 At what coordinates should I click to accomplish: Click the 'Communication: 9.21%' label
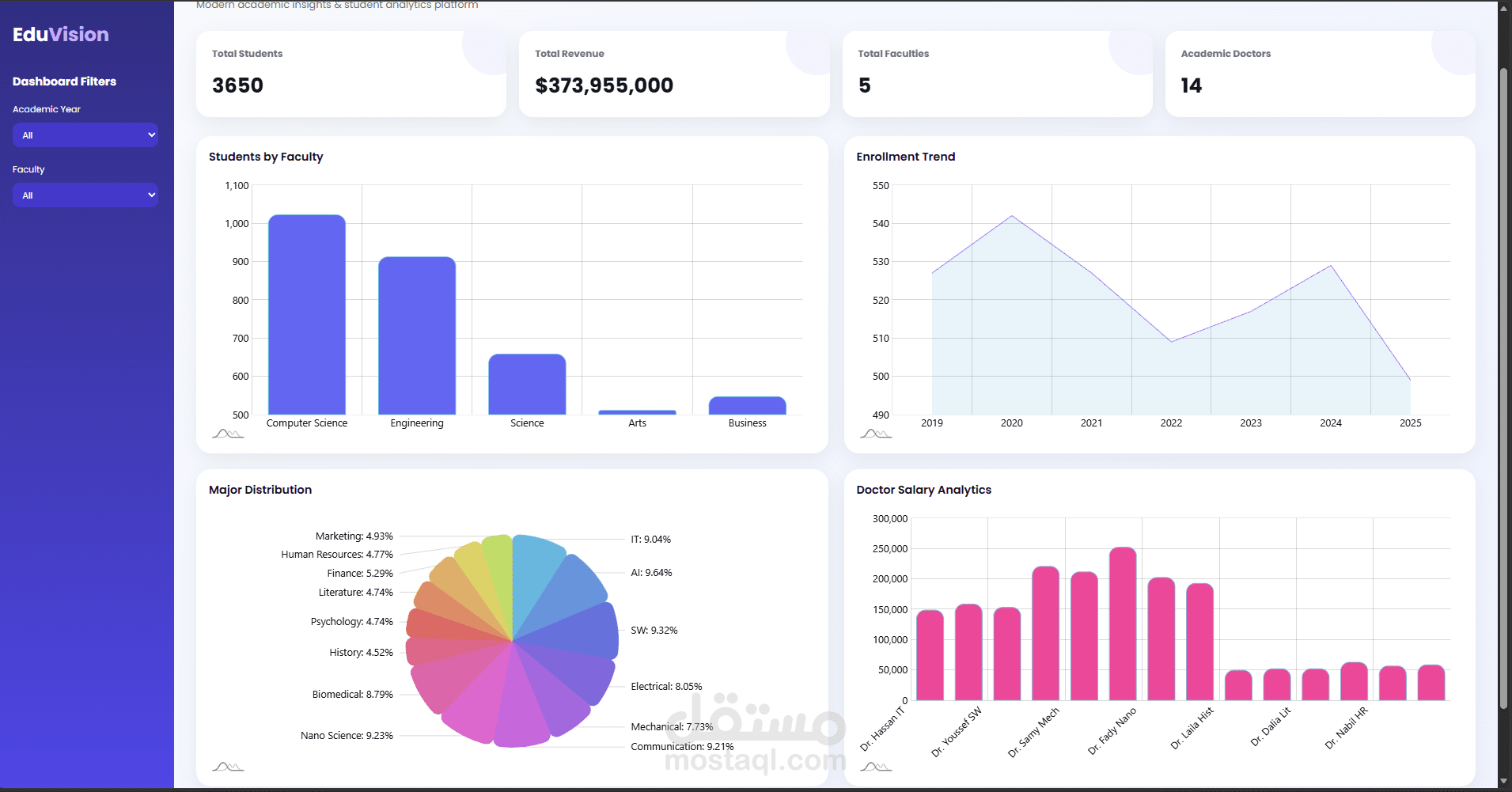point(682,747)
